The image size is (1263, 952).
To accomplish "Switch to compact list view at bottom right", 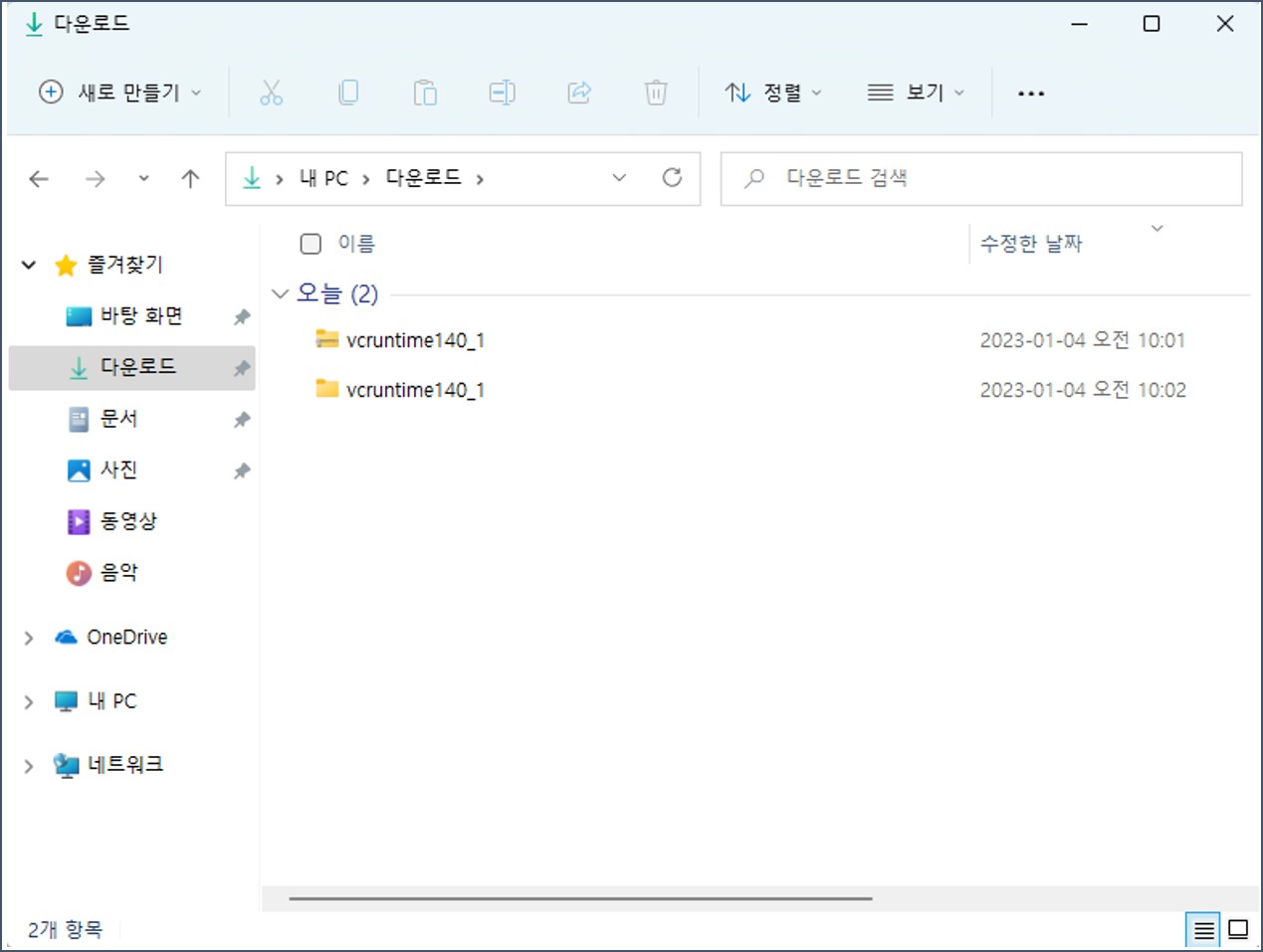I will coord(1203,929).
